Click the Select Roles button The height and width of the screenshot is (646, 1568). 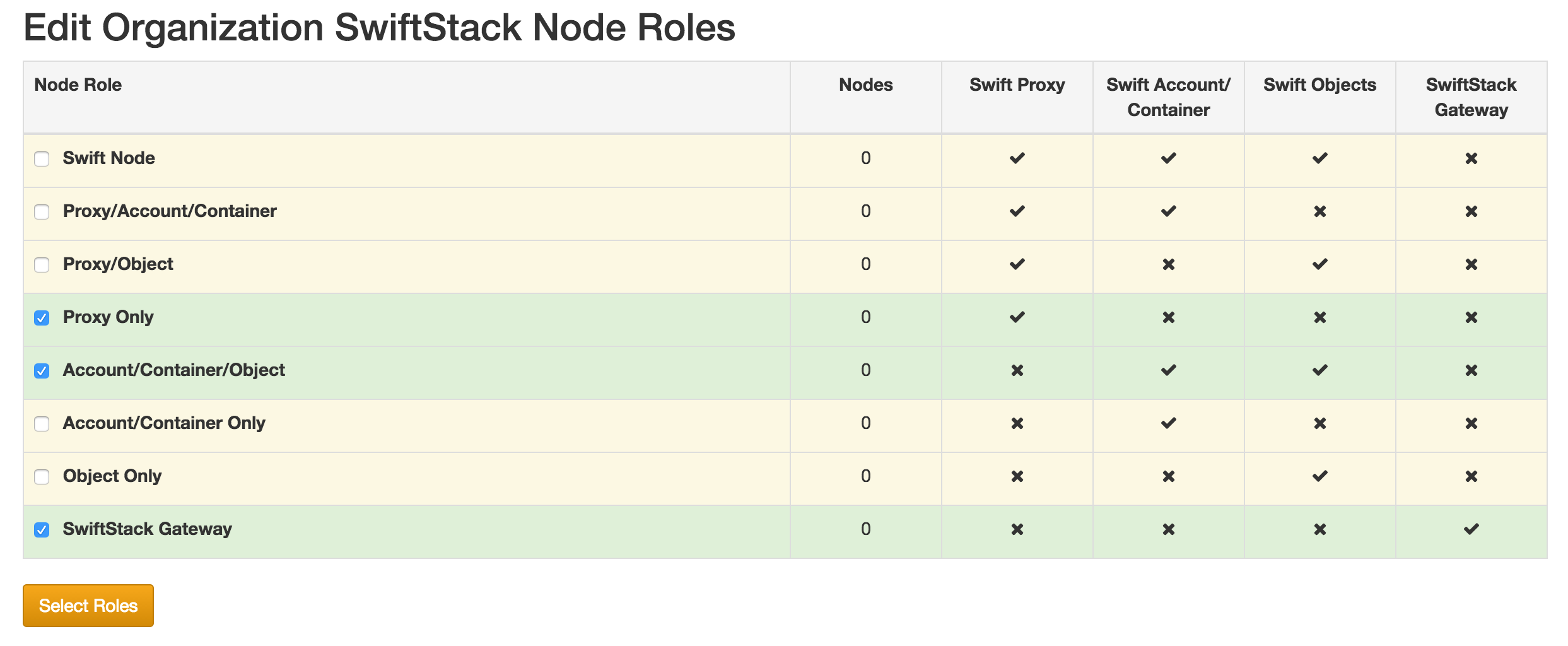click(x=88, y=606)
